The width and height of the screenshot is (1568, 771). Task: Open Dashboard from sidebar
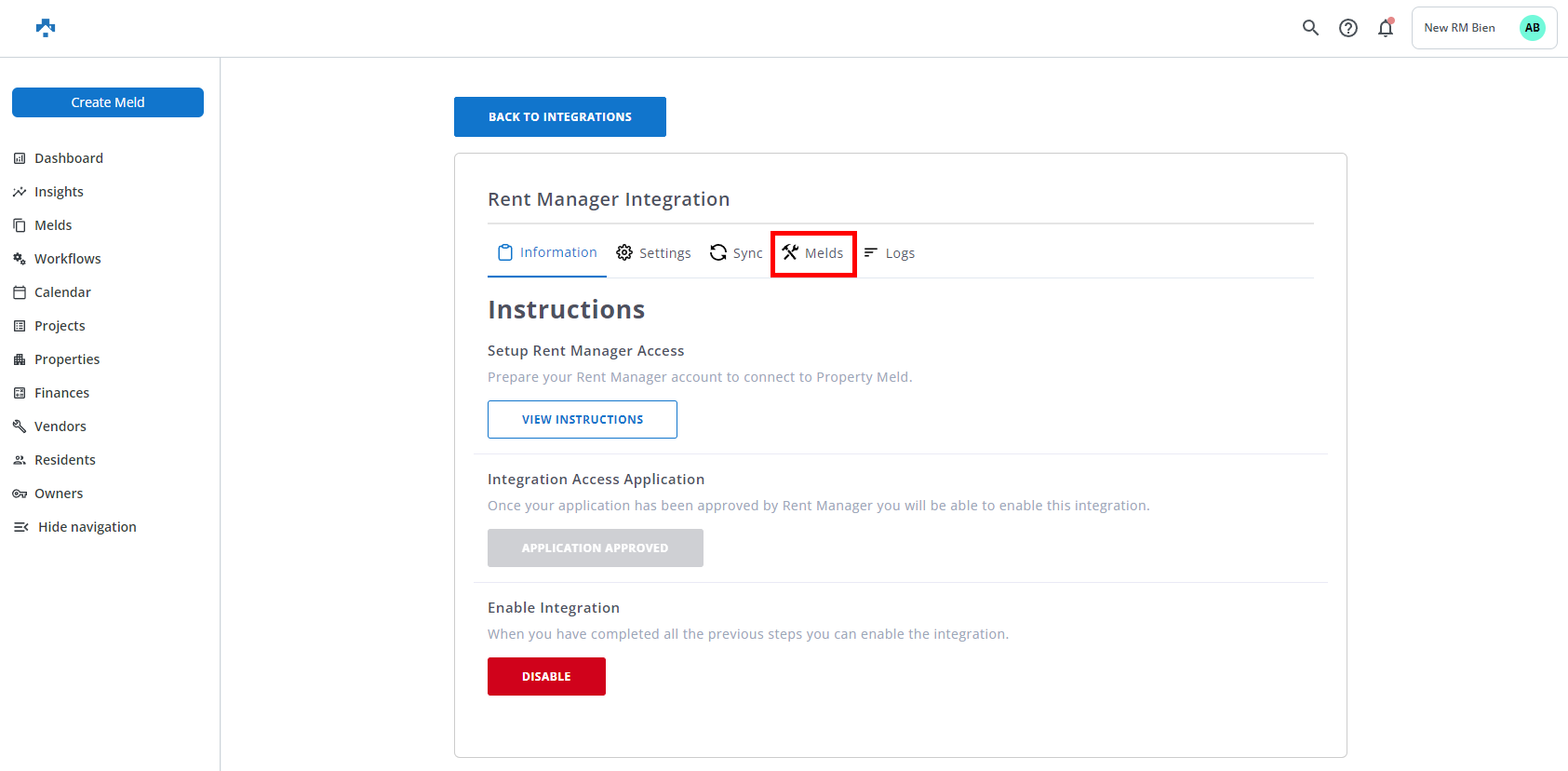[69, 158]
